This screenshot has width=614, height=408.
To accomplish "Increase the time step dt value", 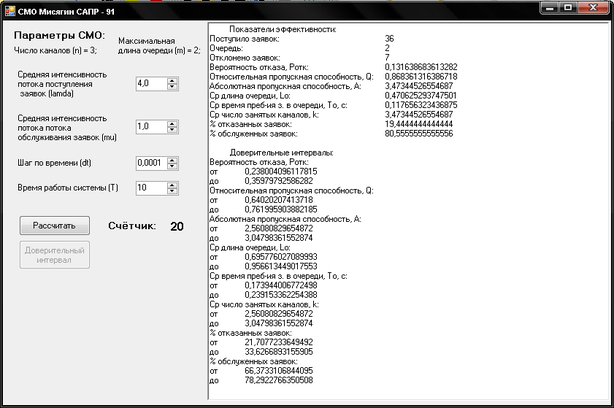I will point(172,160).
